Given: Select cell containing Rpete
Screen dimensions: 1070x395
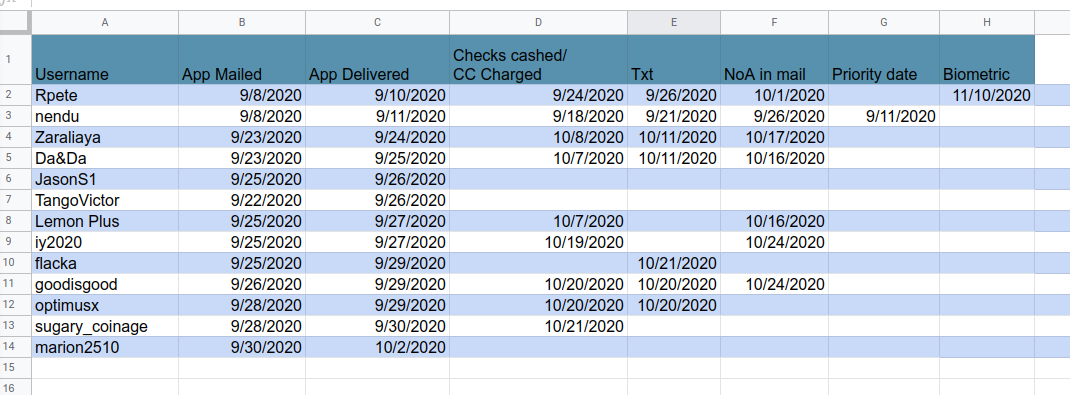Looking at the screenshot, I should 105,96.
